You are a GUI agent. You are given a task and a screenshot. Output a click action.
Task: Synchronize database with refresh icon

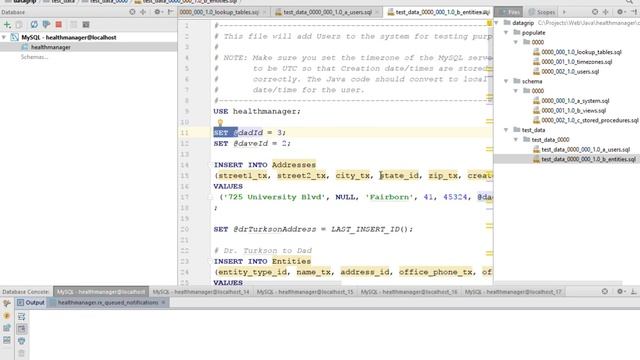pos(34,25)
